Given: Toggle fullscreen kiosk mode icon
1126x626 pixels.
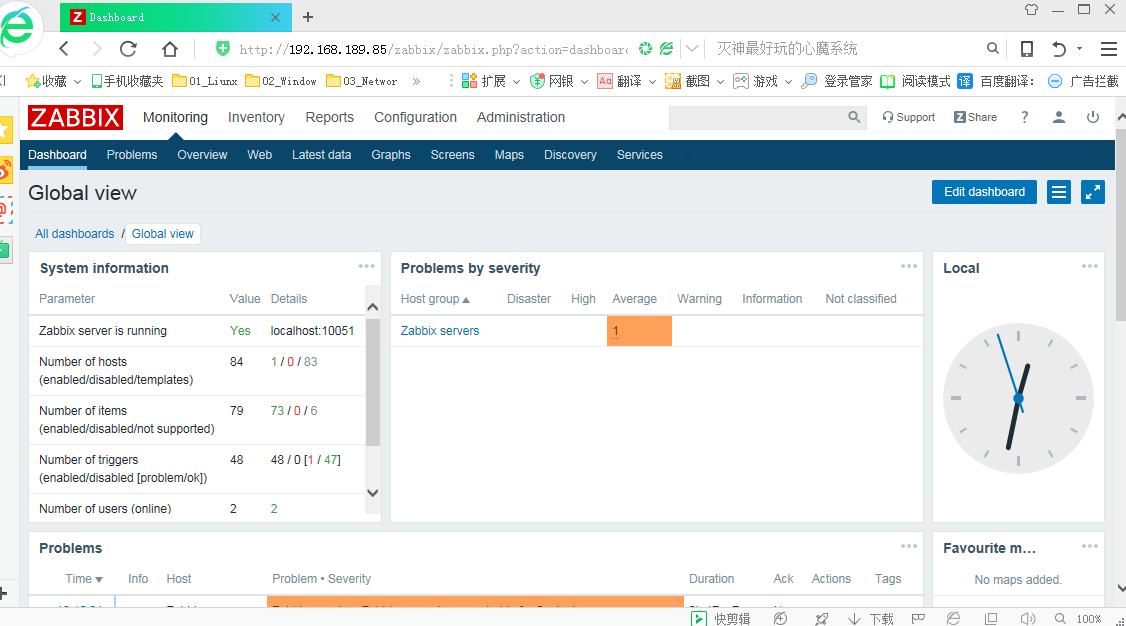Looking at the screenshot, I should 1093,192.
